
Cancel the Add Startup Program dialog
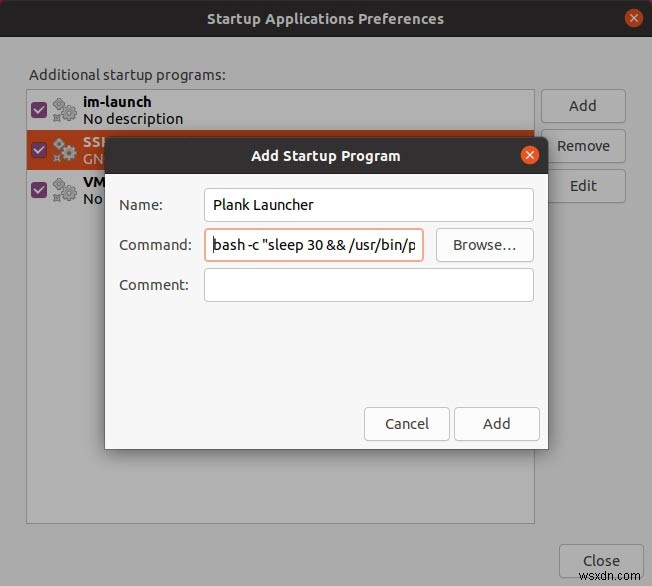pyautogui.click(x=407, y=424)
